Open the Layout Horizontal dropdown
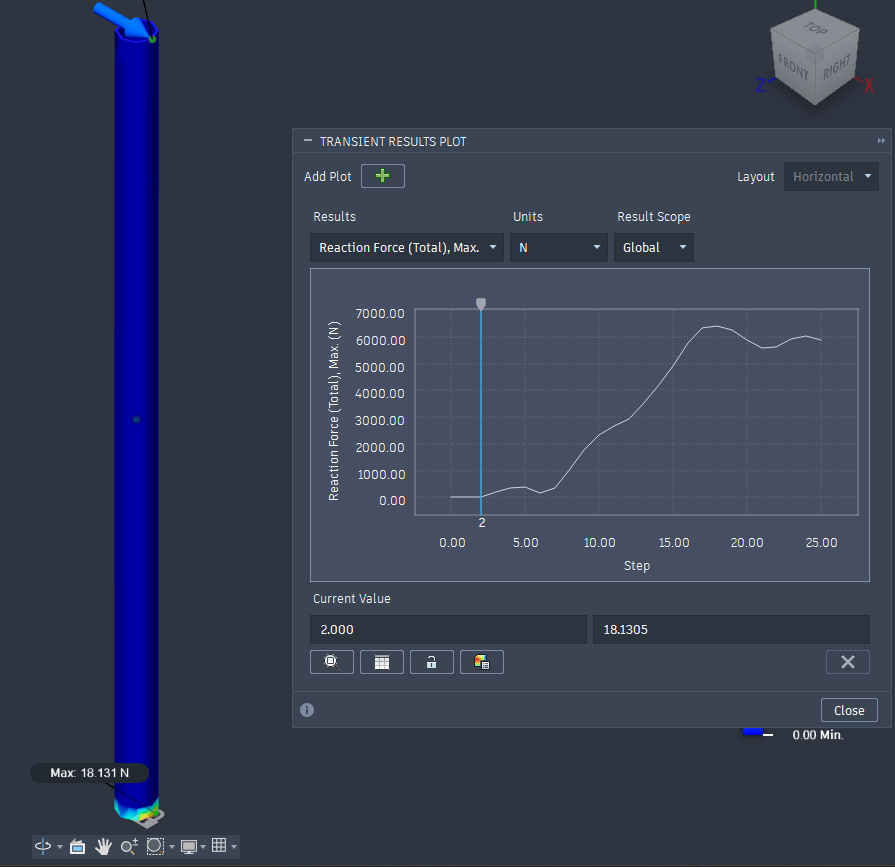This screenshot has height=867, width=895. 831,176
